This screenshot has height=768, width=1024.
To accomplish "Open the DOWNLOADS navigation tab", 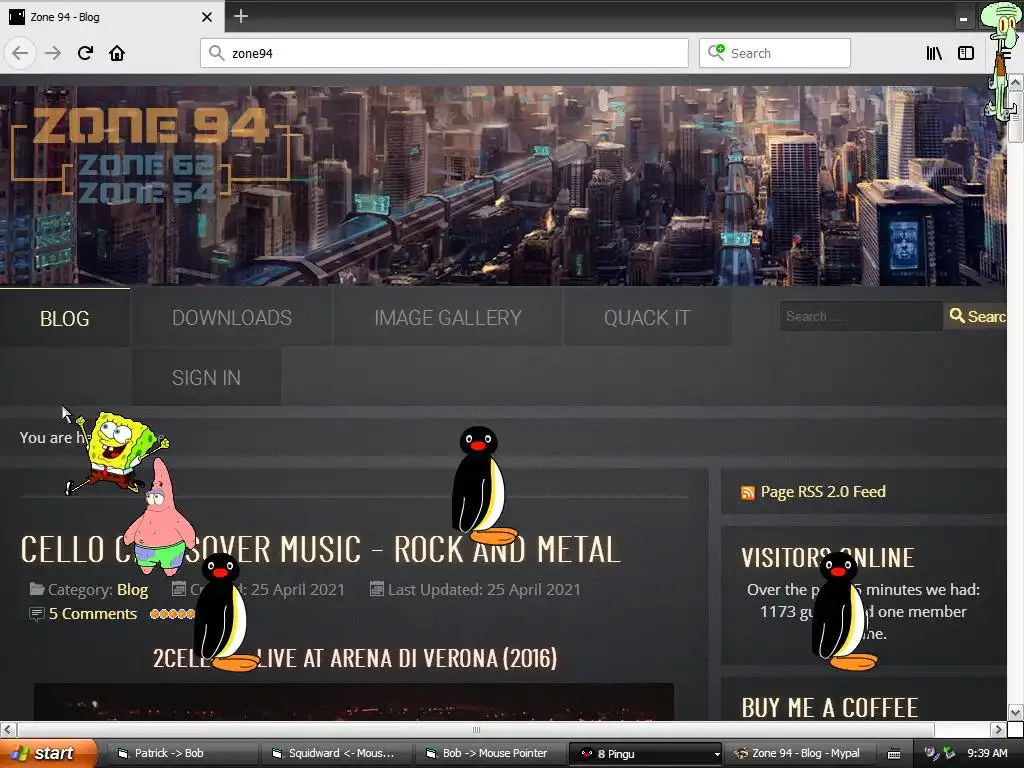I will (x=232, y=317).
